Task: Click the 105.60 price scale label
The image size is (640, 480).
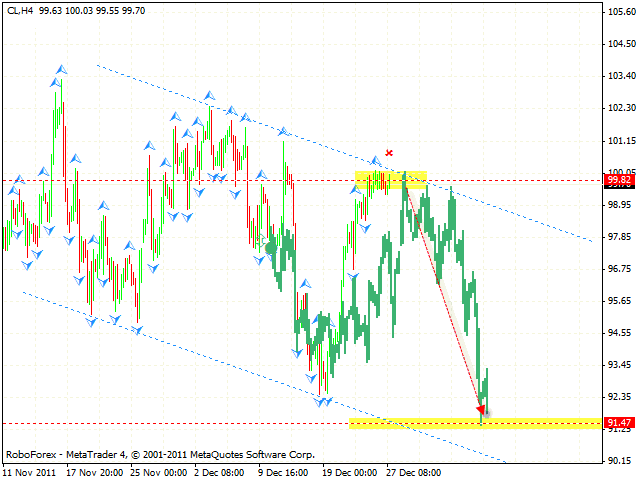Action: click(617, 12)
